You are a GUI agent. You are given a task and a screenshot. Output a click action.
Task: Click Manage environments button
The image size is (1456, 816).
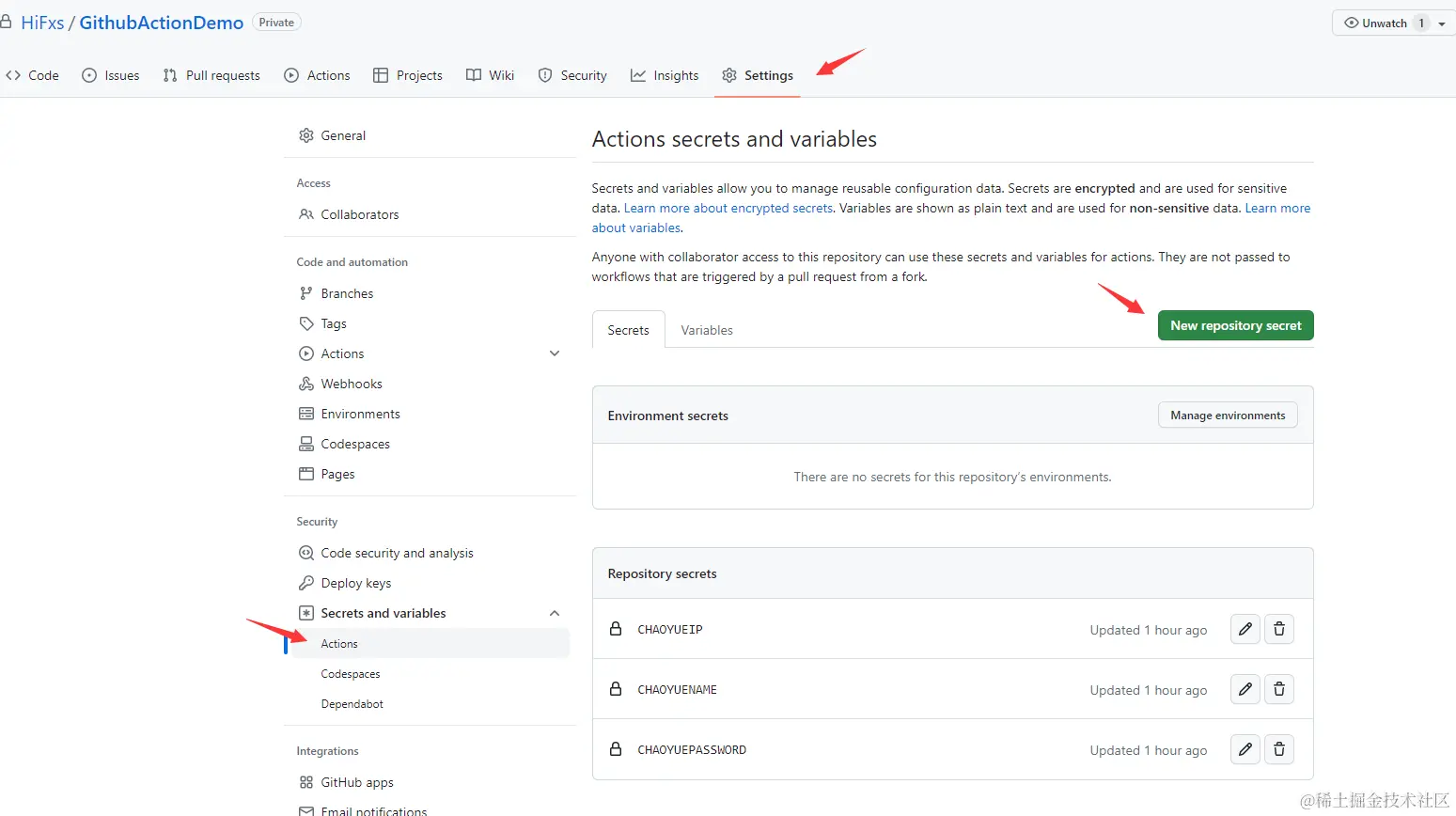[x=1228, y=415]
